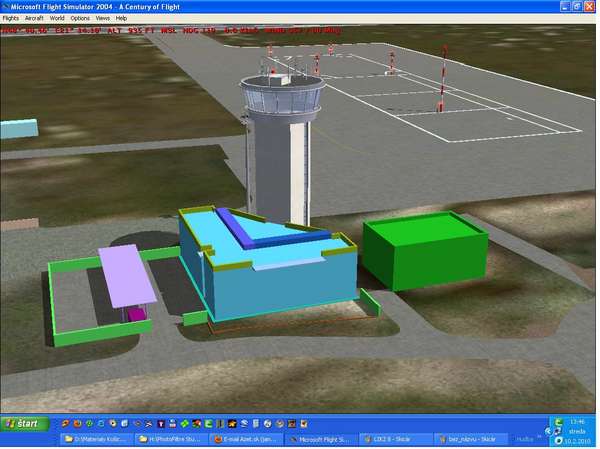Open the Help menu

click(121, 18)
